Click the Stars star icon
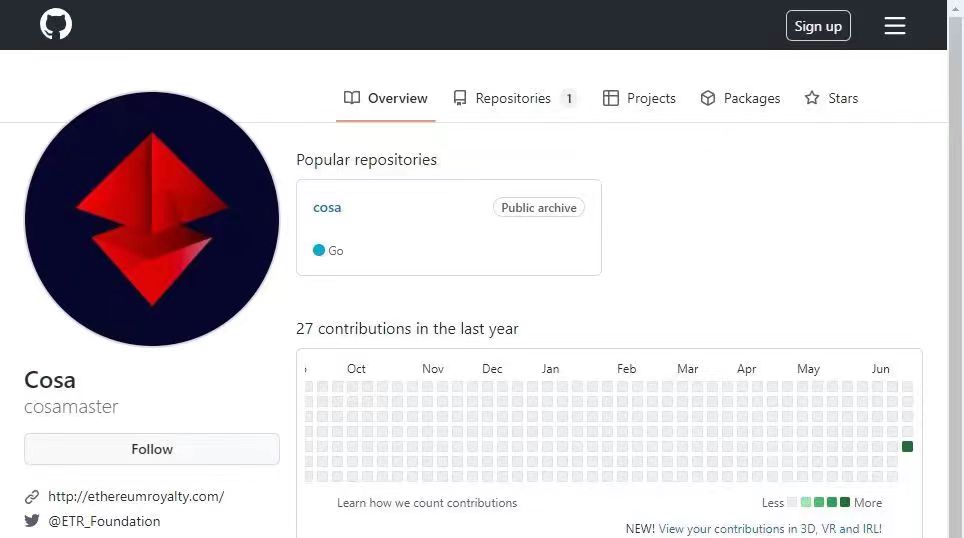 (x=812, y=98)
